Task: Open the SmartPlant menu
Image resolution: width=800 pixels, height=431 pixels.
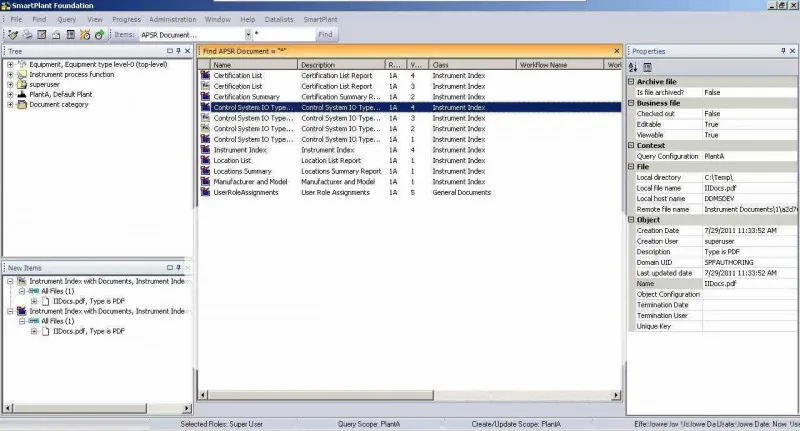Action: (x=320, y=19)
